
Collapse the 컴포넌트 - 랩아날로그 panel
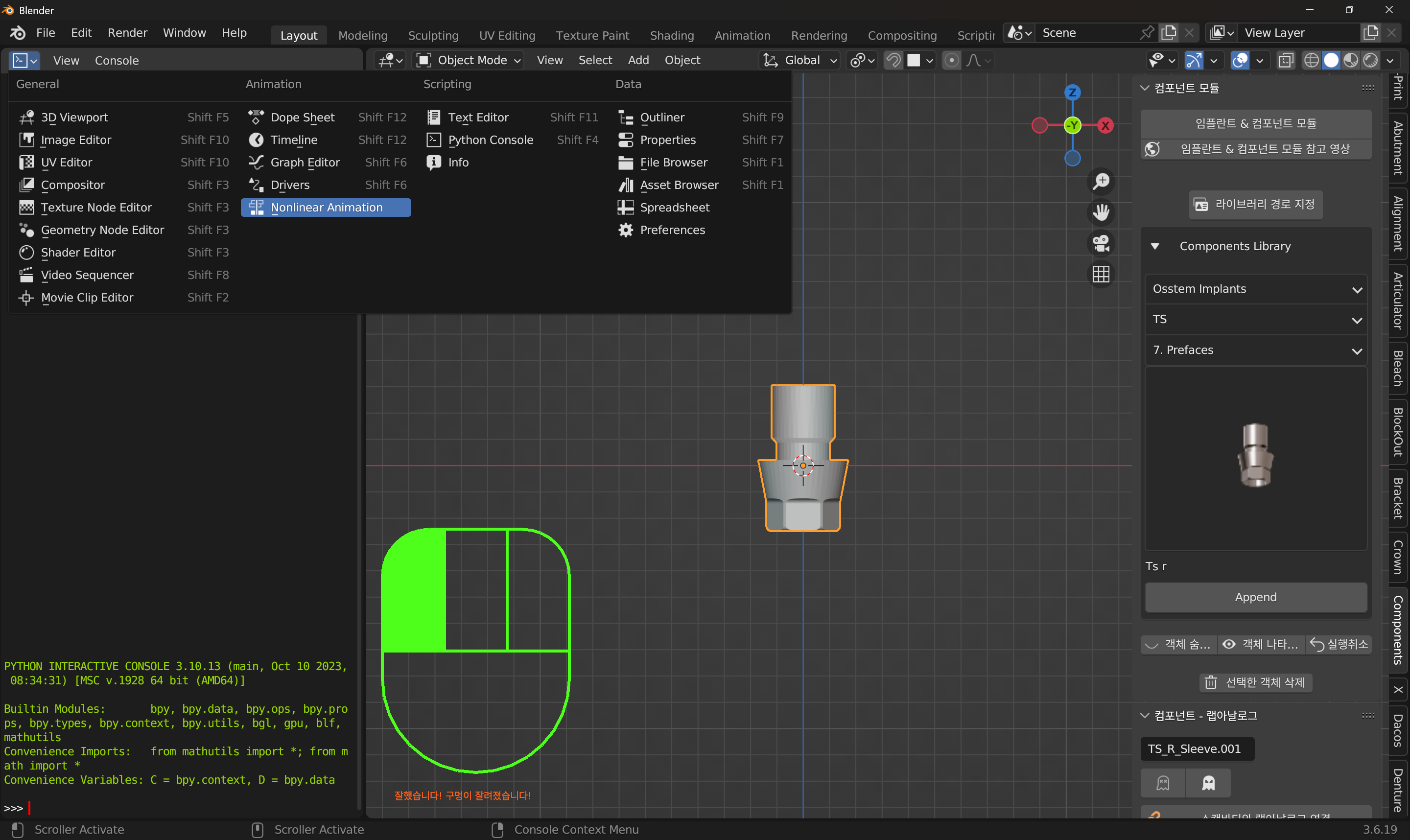[x=1145, y=716]
